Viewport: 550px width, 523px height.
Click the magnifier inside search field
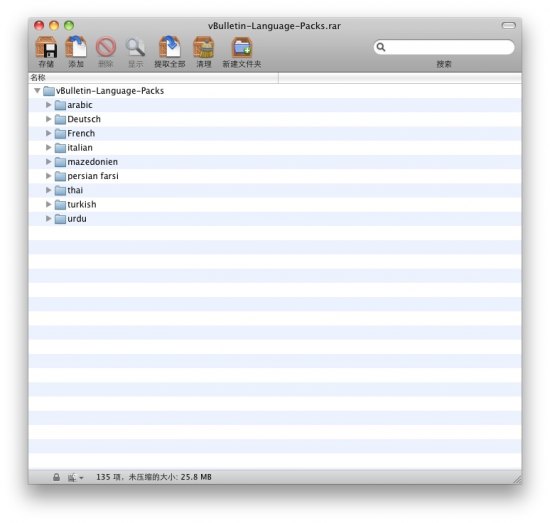pos(381,47)
